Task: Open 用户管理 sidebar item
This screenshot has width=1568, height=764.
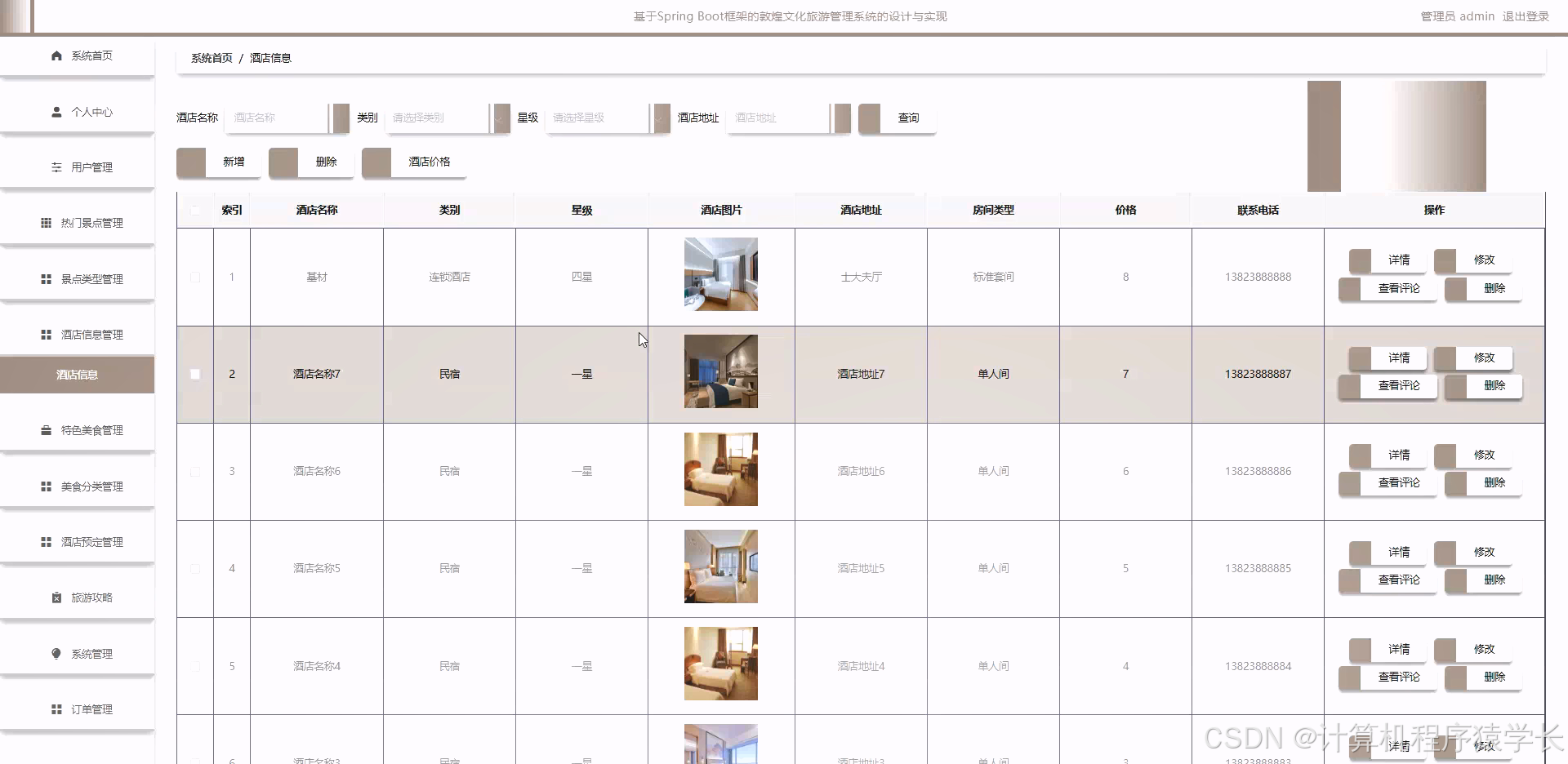Action: [x=77, y=167]
